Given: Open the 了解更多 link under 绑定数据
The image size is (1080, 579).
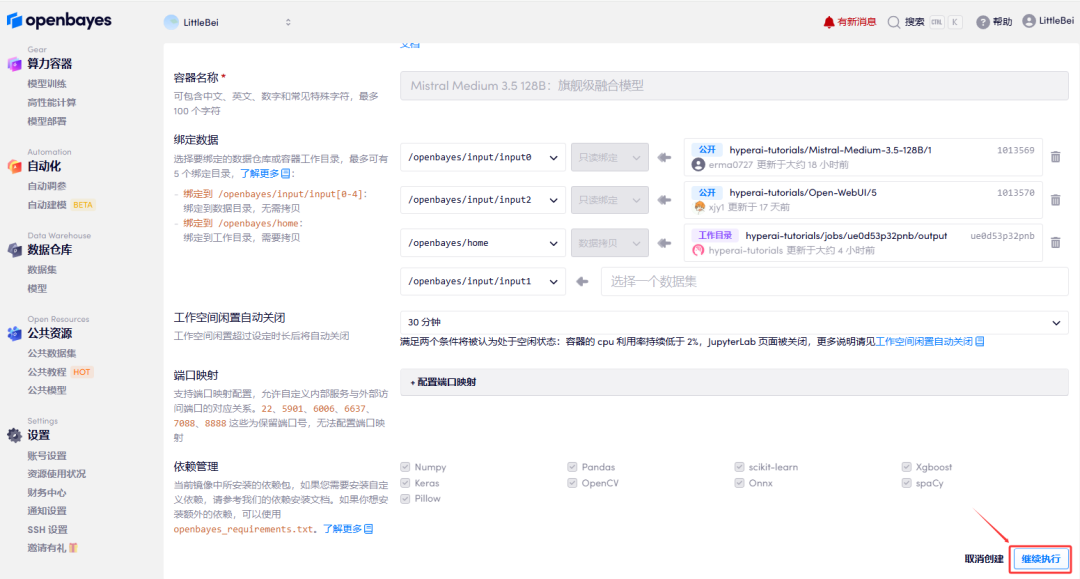Looking at the screenshot, I should coord(265,173).
